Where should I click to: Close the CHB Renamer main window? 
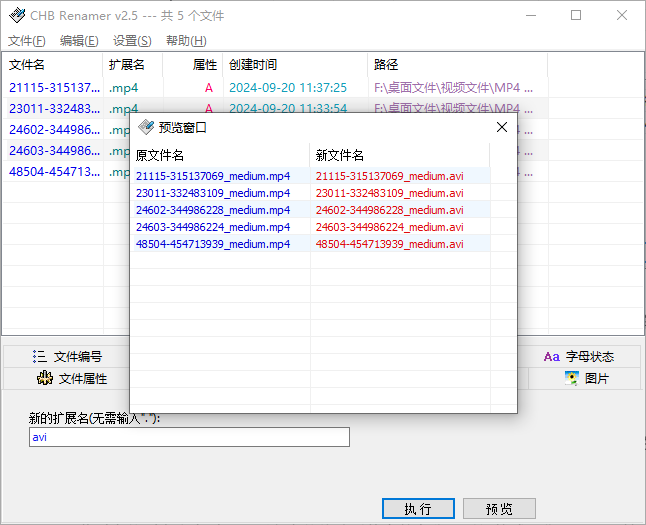click(x=622, y=15)
